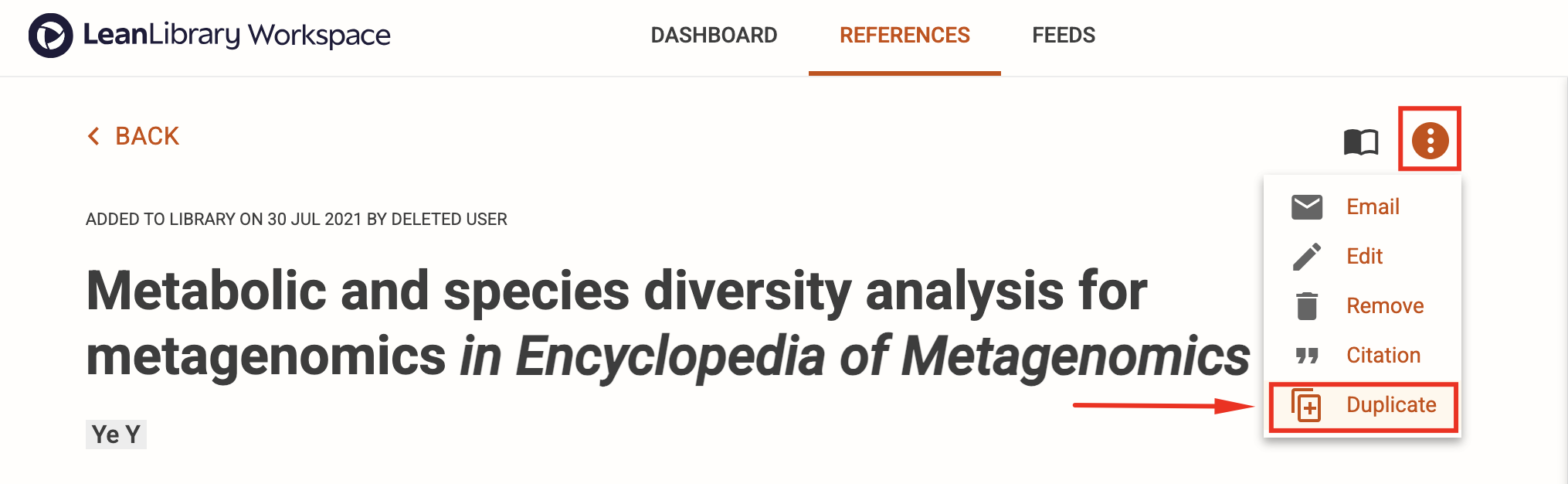
Task: Click the back chevron arrow
Action: [94, 136]
